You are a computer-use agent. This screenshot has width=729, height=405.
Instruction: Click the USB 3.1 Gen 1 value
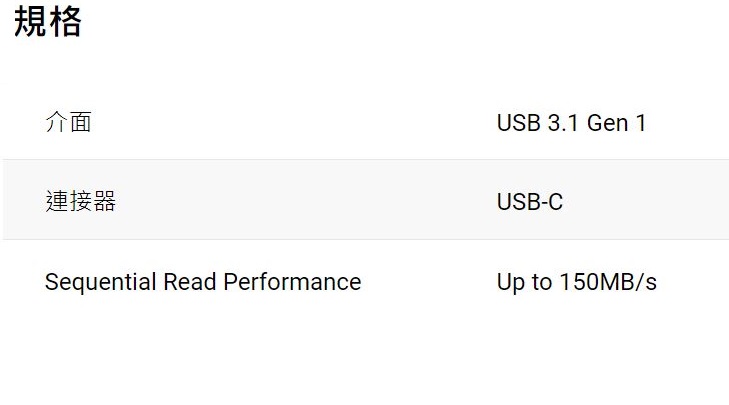571,123
